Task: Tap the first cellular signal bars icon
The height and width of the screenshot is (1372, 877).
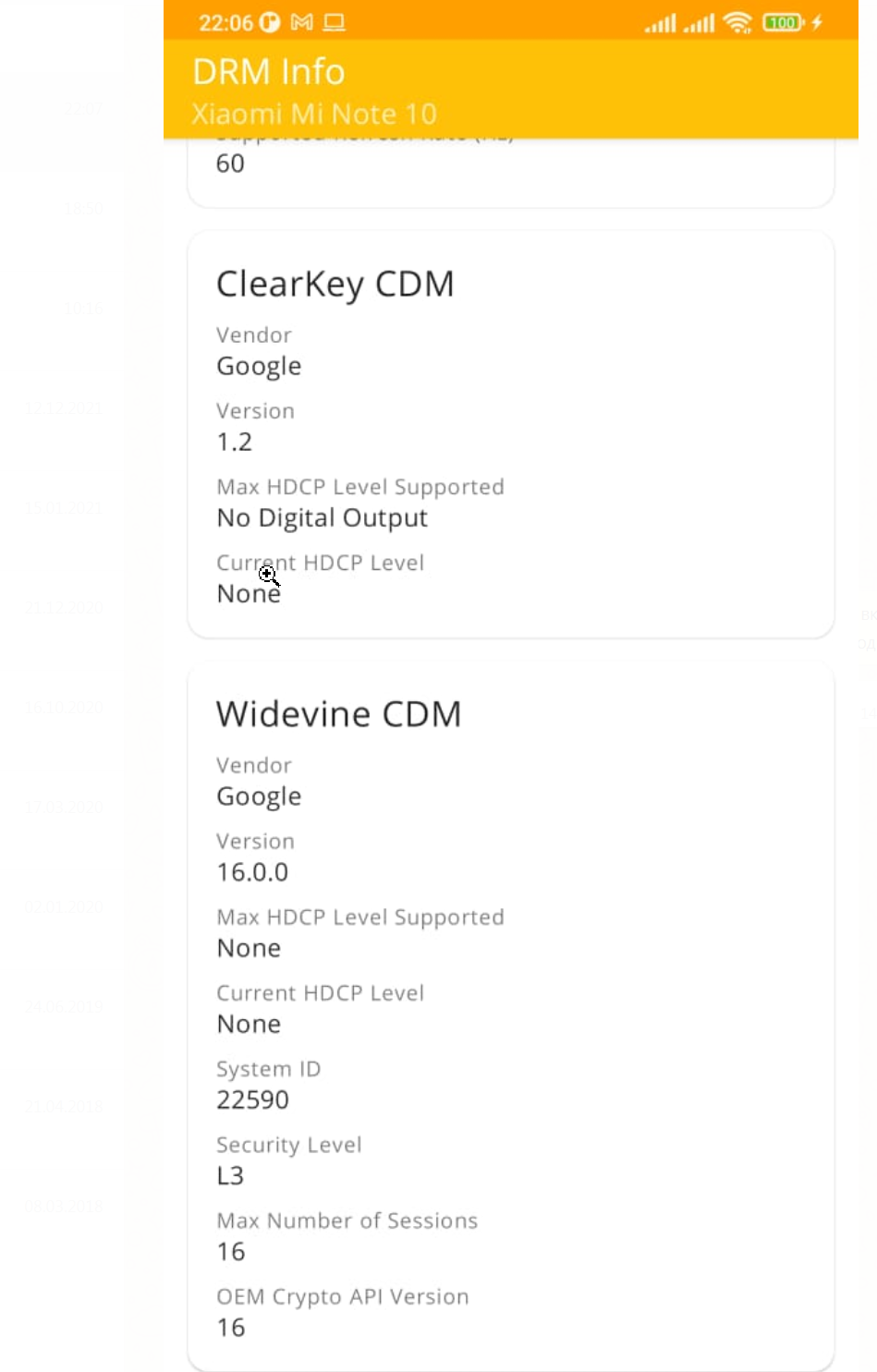Action: tap(660, 22)
